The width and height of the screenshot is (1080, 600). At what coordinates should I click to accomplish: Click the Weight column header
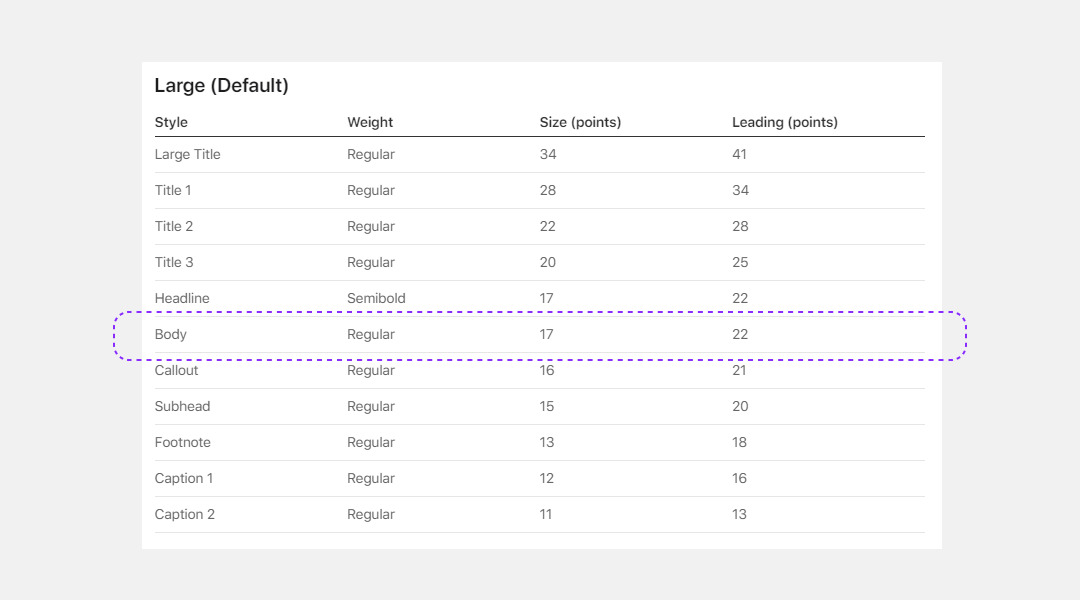[x=370, y=122]
